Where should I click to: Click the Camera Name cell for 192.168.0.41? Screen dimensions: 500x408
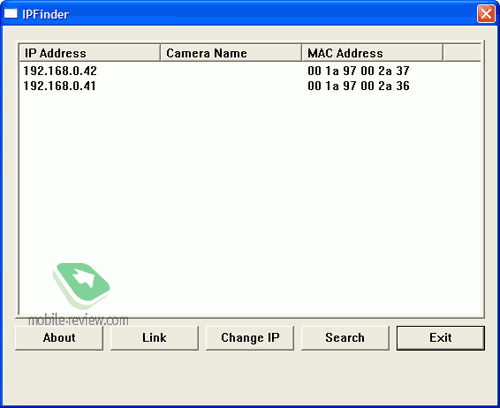[x=231, y=86]
